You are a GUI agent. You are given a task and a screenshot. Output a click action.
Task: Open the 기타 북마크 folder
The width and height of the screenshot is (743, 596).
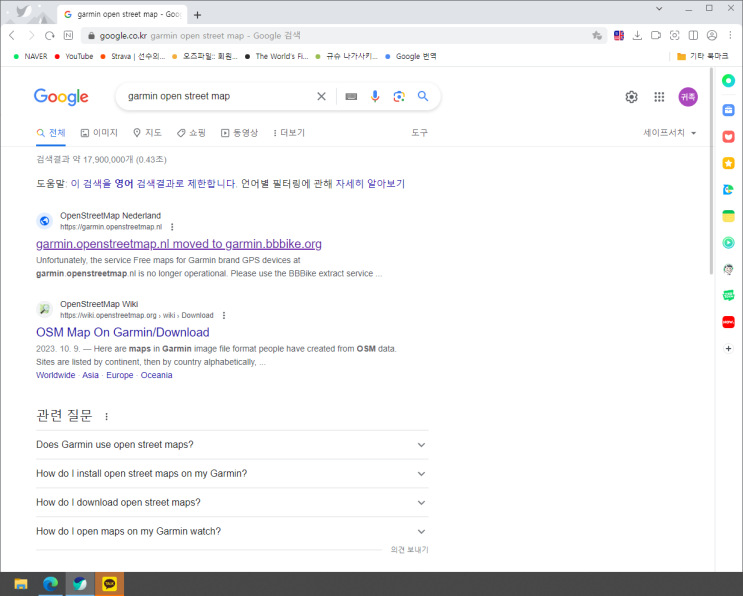703,56
